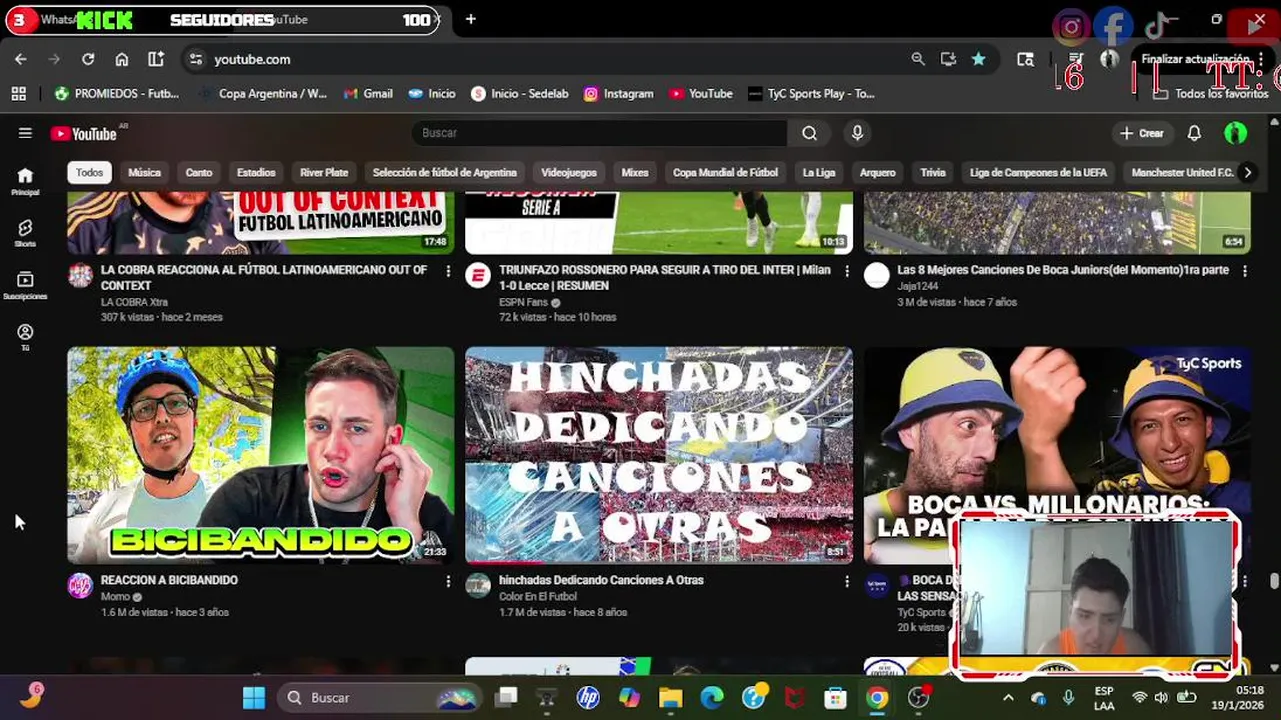This screenshot has height=720, width=1281.
Task: Click the taskbar Buscar search box
Action: click(380, 697)
